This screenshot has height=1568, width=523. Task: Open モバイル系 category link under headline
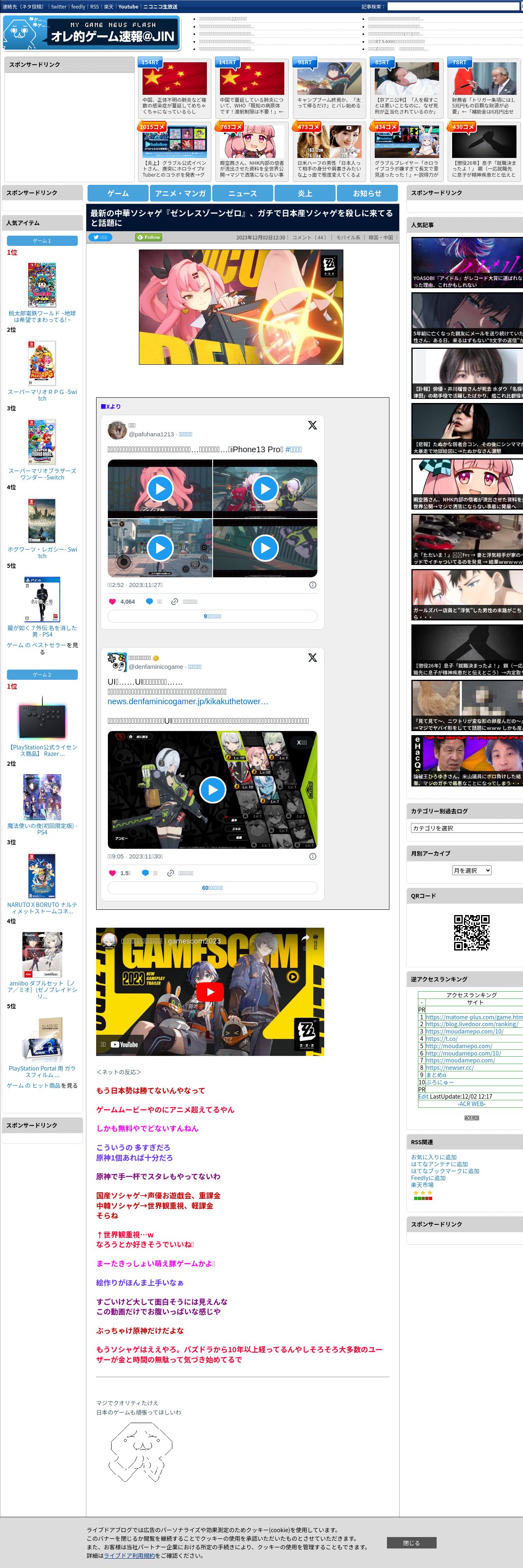pos(348,237)
